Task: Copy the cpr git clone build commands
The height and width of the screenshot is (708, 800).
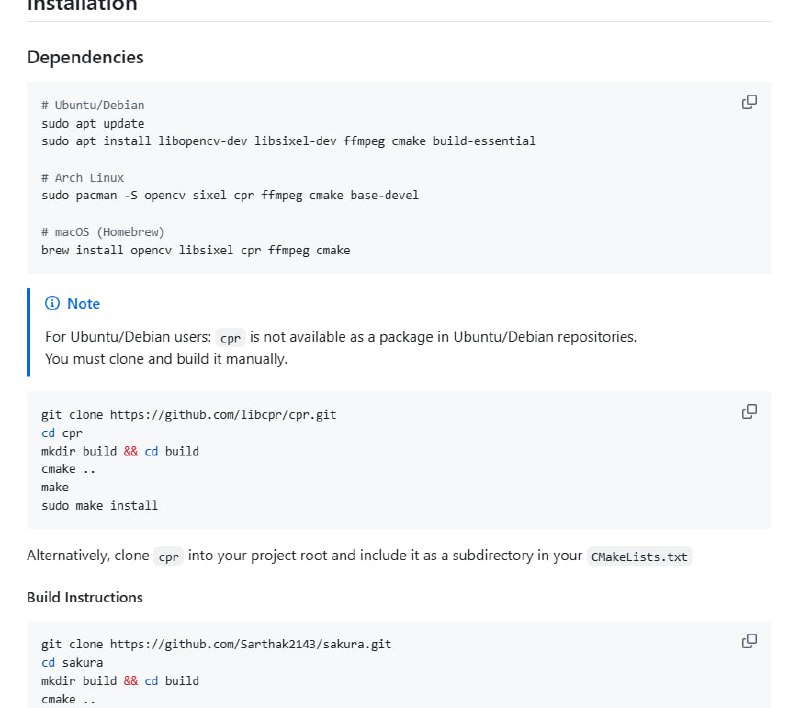Action: [749, 411]
